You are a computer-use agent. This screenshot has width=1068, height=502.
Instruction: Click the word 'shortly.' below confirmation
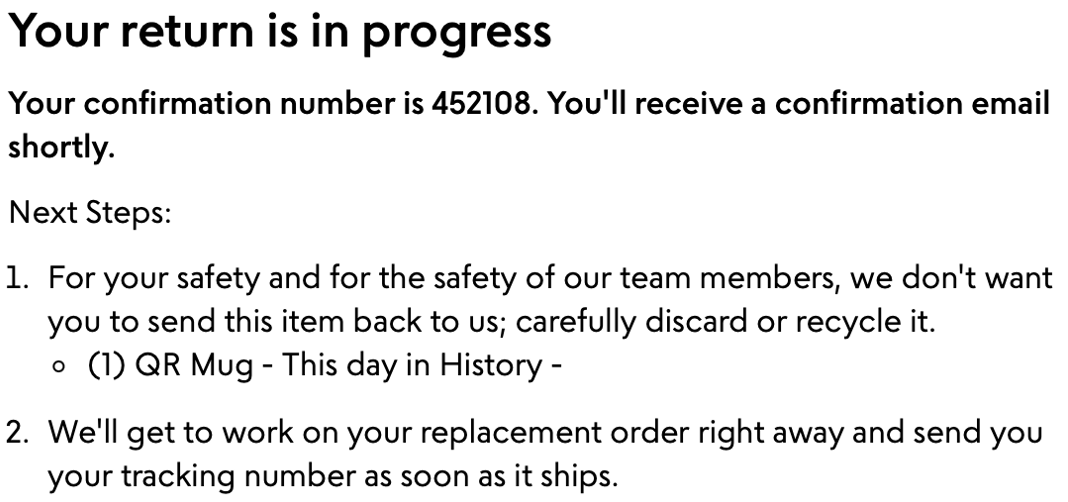click(x=61, y=147)
